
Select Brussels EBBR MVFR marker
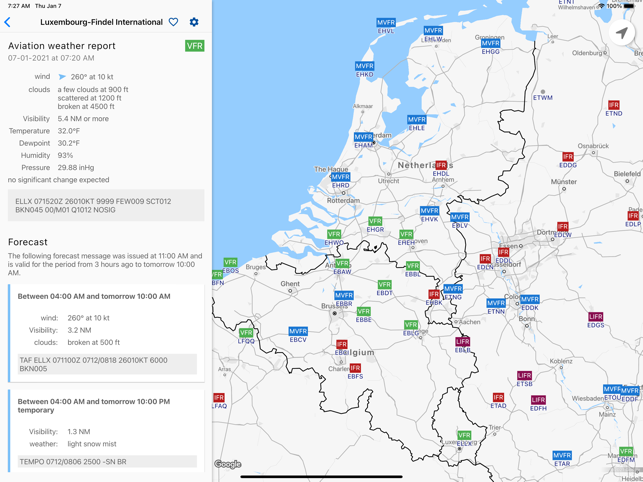(x=344, y=295)
